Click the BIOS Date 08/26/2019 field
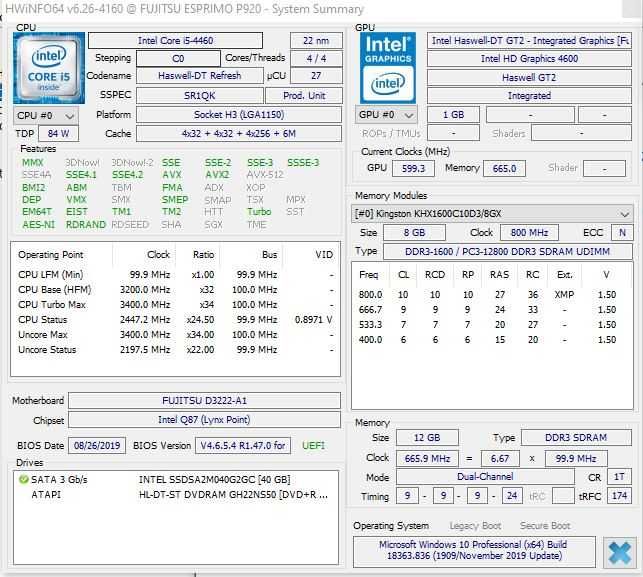643x577 pixels. [97, 446]
